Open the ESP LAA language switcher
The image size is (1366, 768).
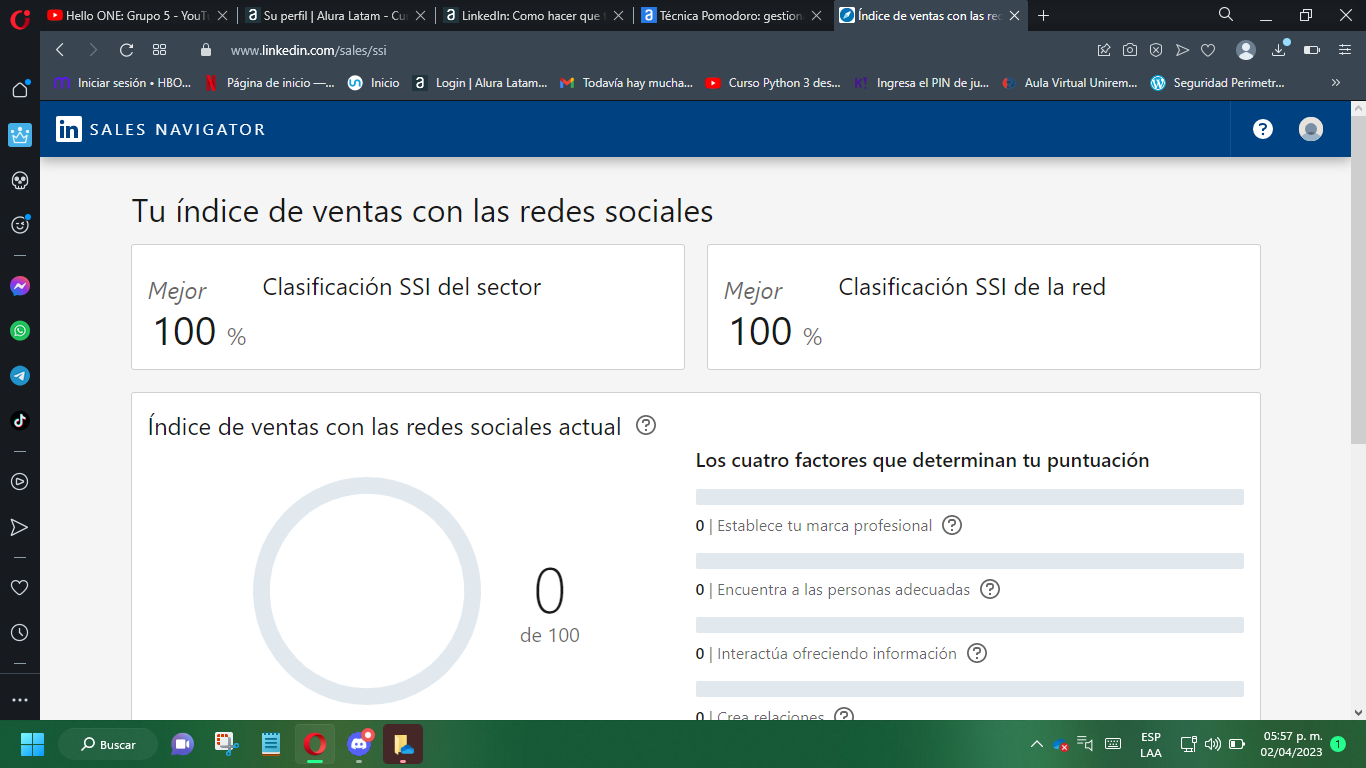pos(1151,744)
